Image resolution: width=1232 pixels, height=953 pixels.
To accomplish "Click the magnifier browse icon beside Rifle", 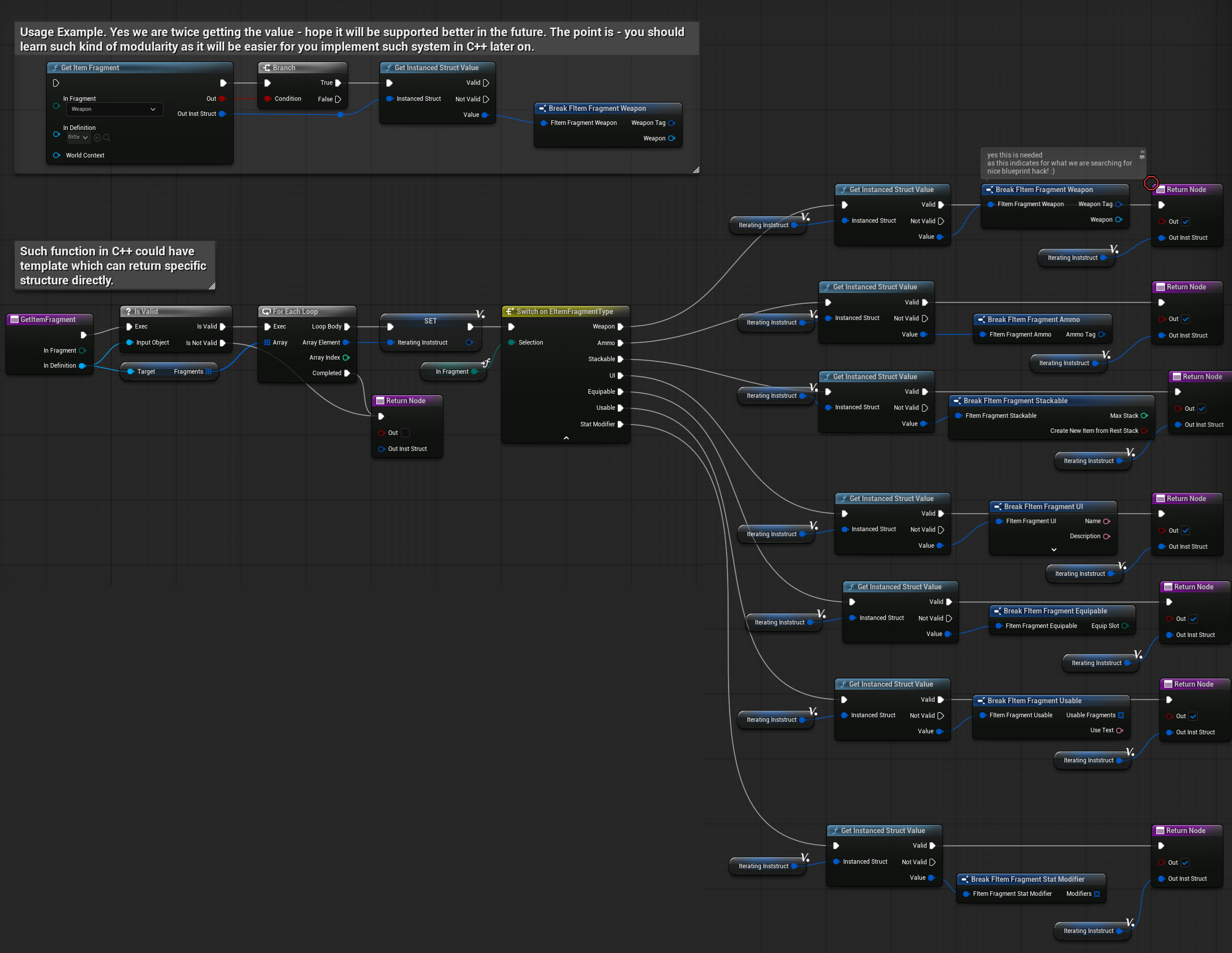I will (x=107, y=137).
